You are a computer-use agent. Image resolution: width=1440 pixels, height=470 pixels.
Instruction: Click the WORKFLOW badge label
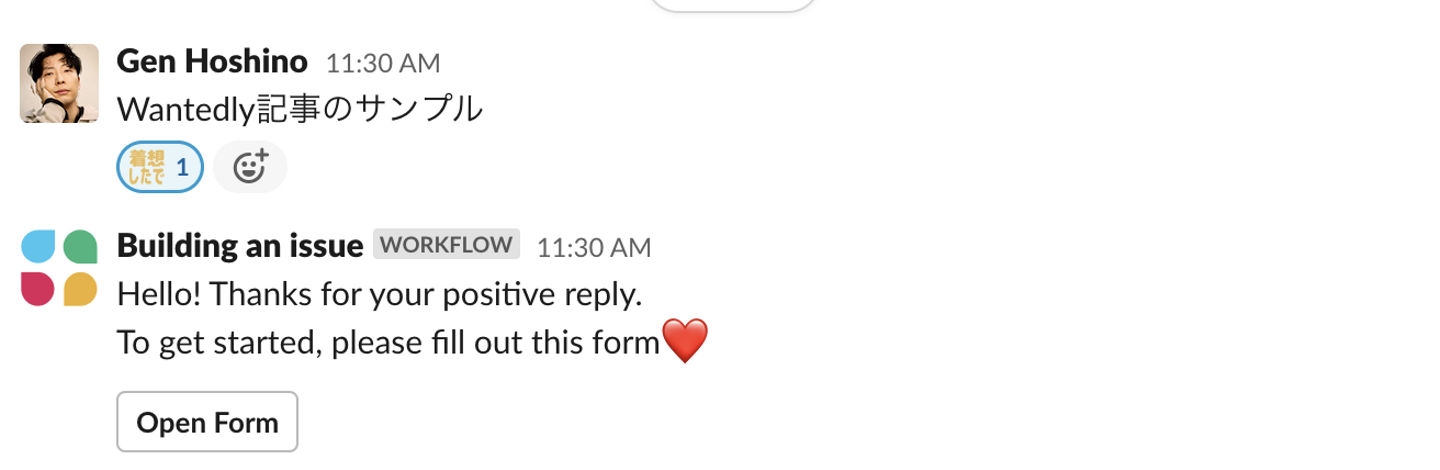pyautogui.click(x=447, y=245)
